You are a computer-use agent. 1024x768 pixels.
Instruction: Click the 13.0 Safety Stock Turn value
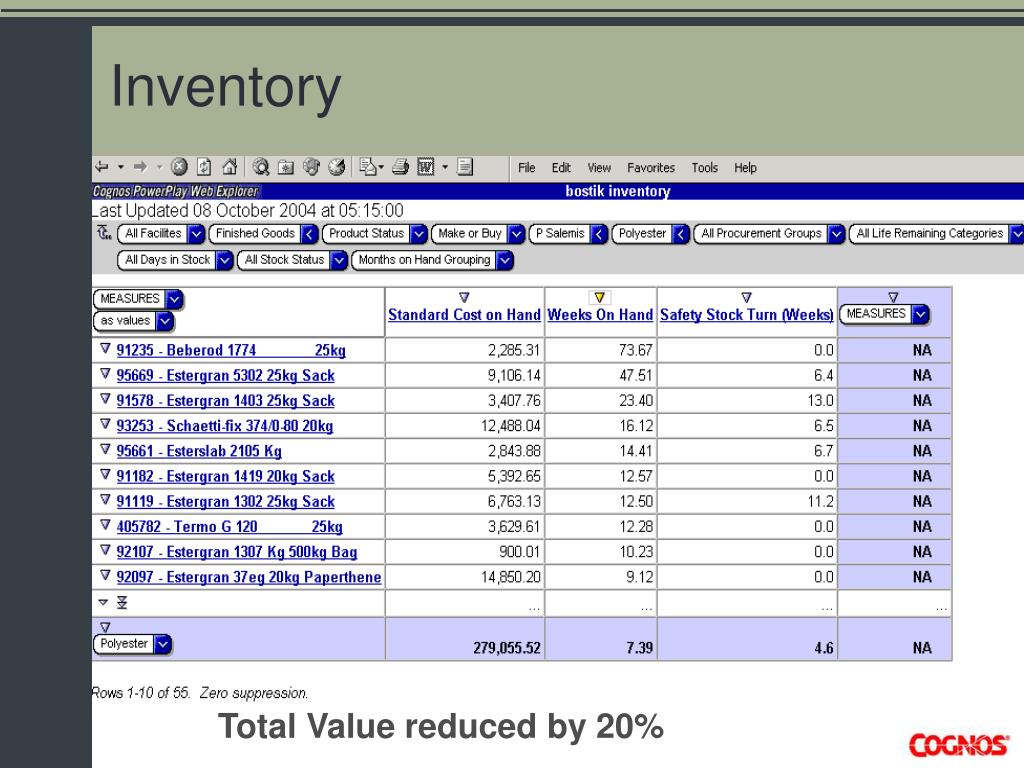point(820,400)
